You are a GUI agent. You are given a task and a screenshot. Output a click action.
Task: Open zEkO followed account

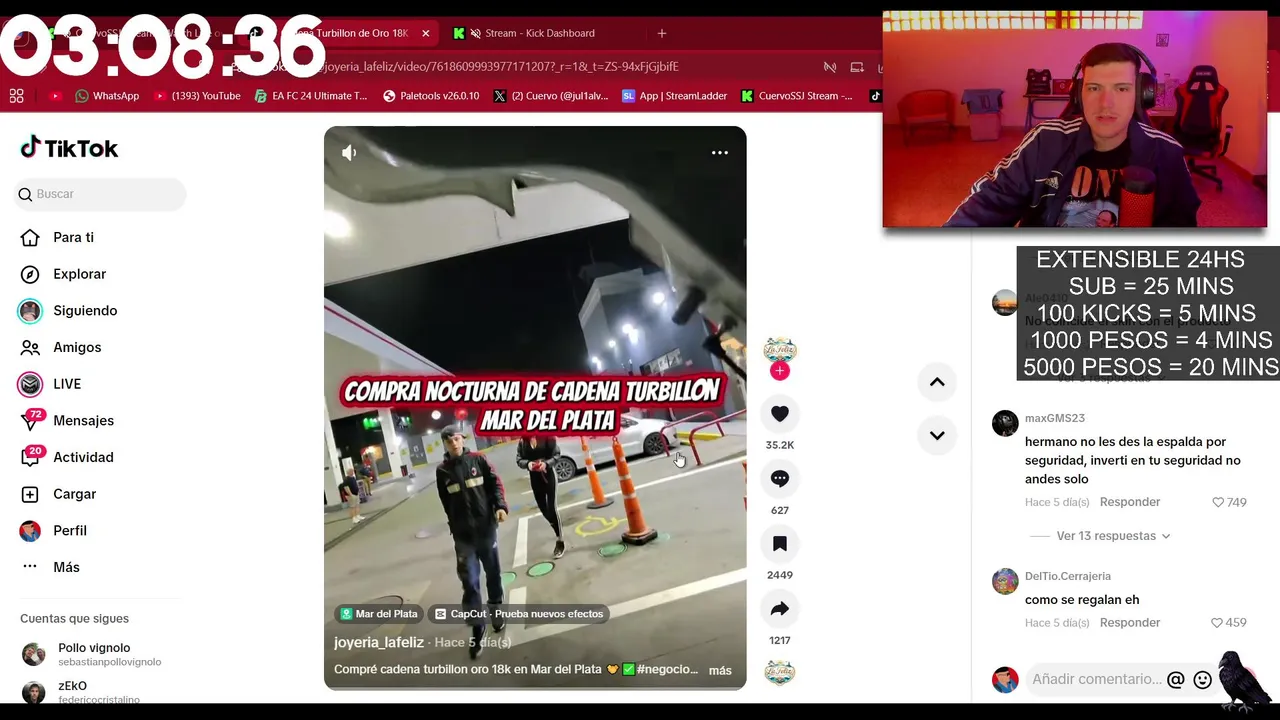coord(82,692)
